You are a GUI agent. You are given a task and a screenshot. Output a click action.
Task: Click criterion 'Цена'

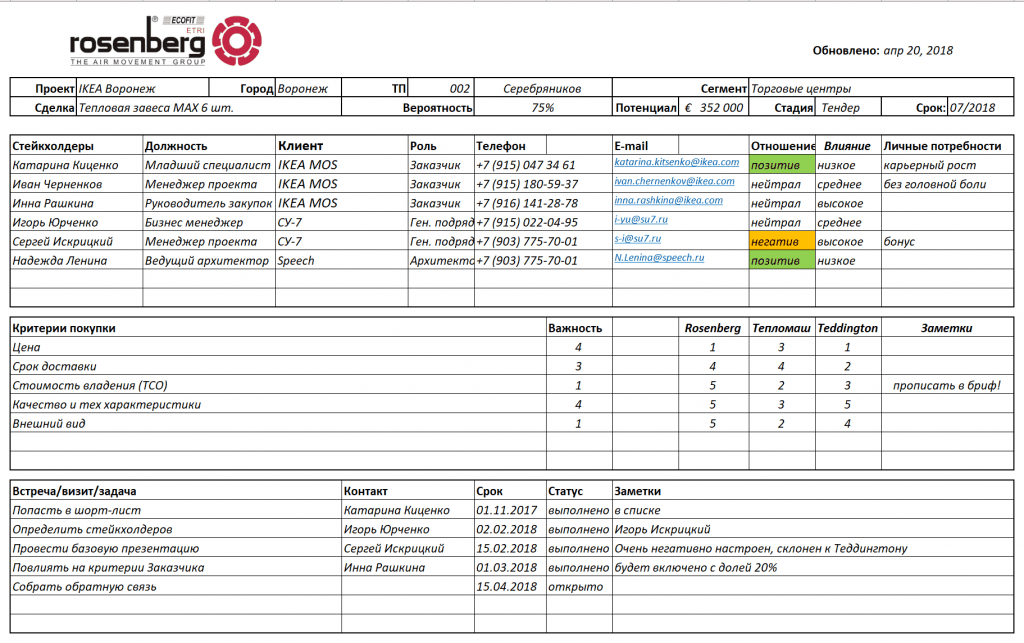pos(26,347)
